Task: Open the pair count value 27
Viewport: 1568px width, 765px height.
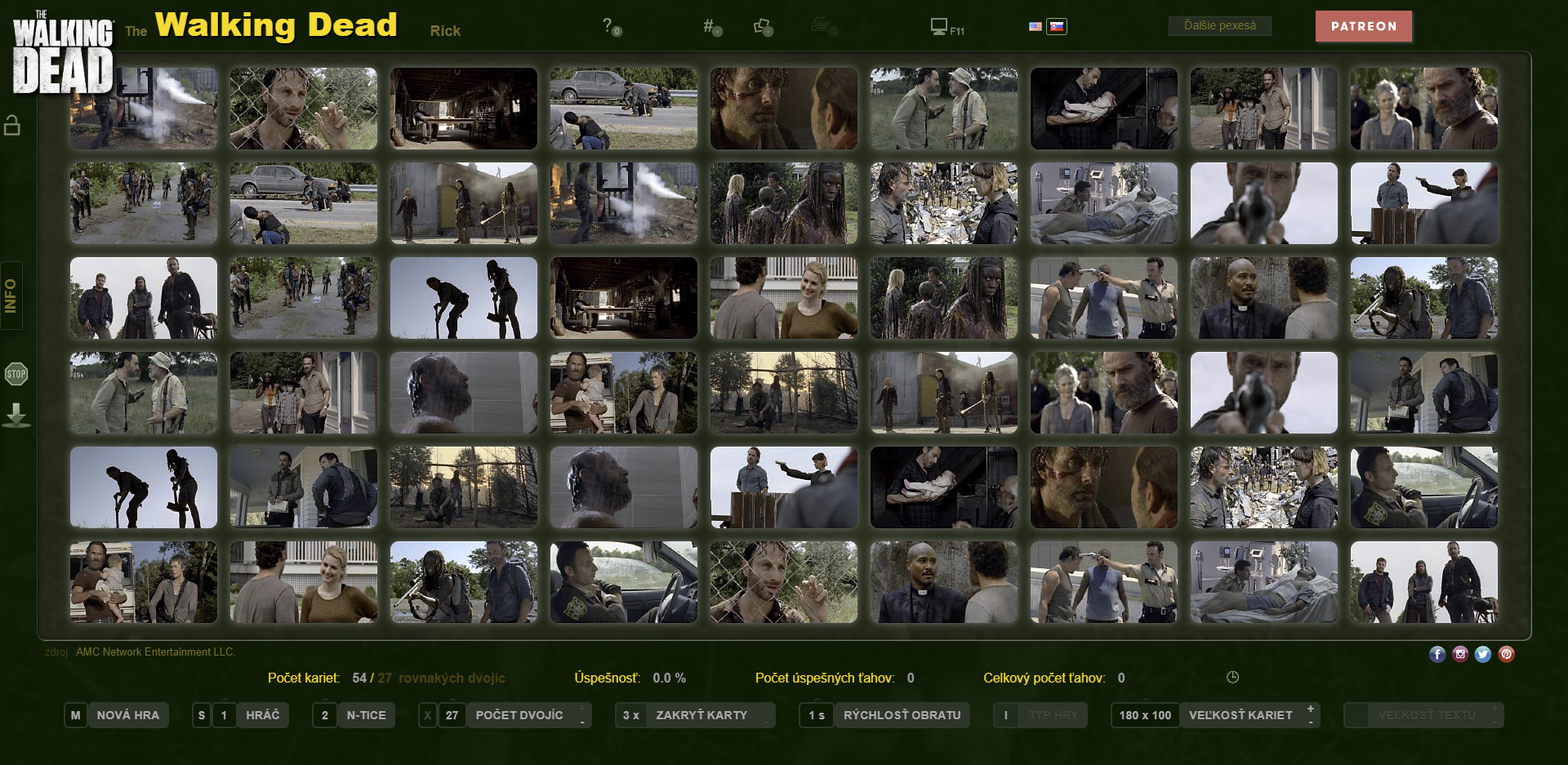Action: point(452,715)
